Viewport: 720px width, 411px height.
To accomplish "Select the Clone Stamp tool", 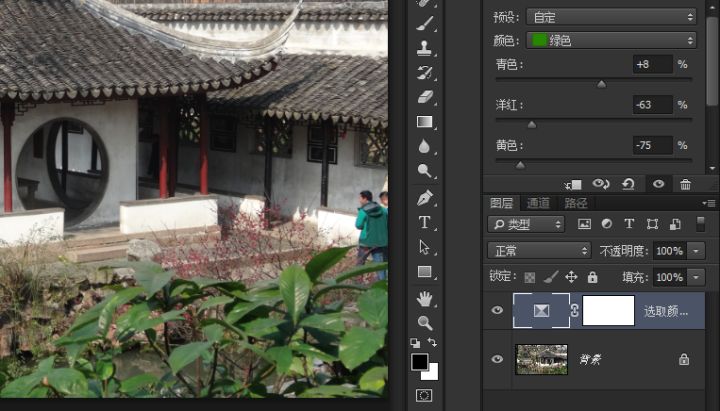I will coord(424,48).
